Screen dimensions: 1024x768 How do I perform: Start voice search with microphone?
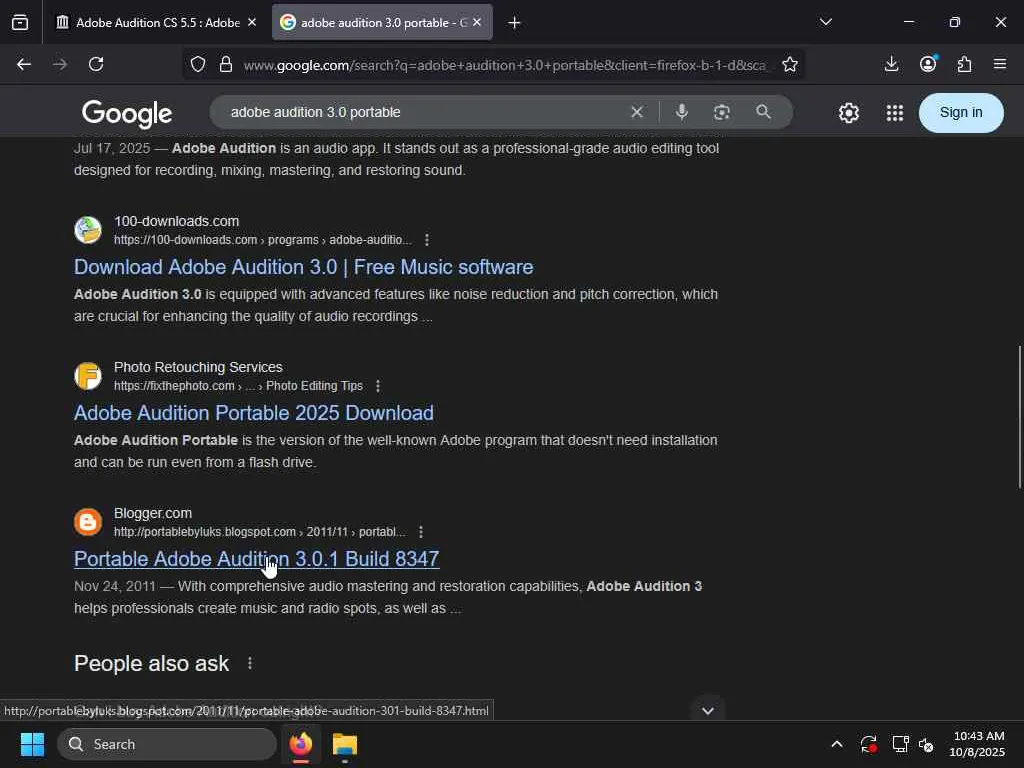(x=682, y=112)
